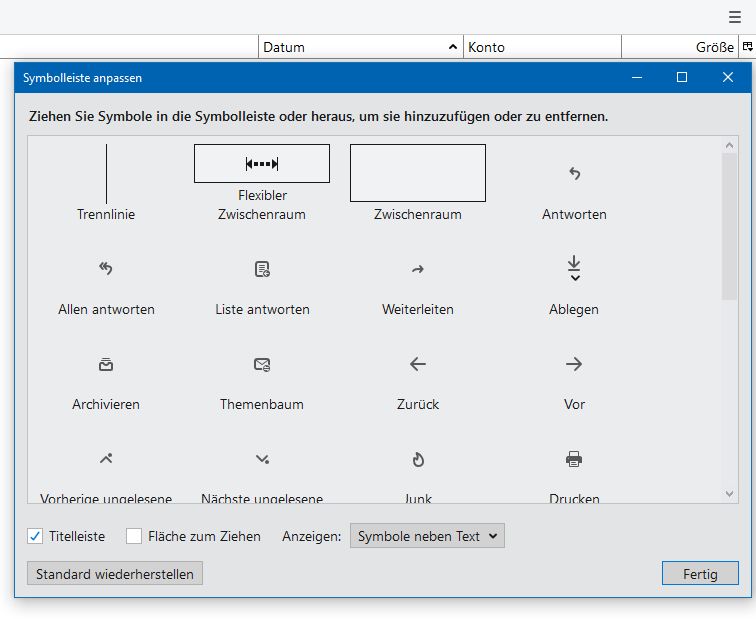
Task: Click the Antworten reply icon
Action: [574, 174]
